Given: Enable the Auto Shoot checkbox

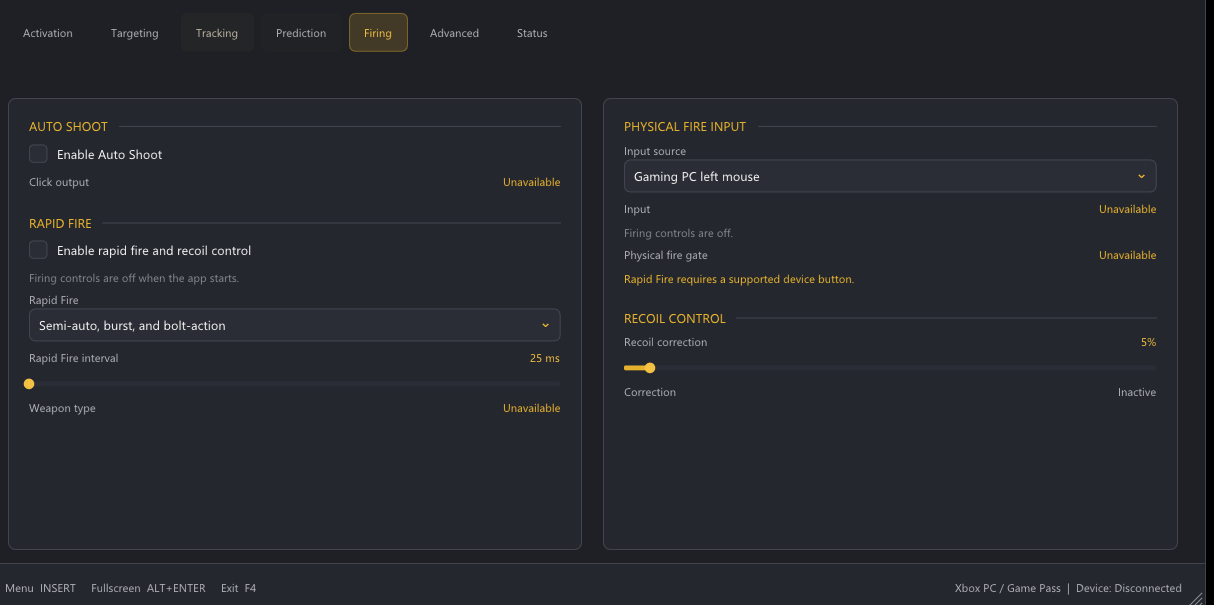Looking at the screenshot, I should (38, 154).
